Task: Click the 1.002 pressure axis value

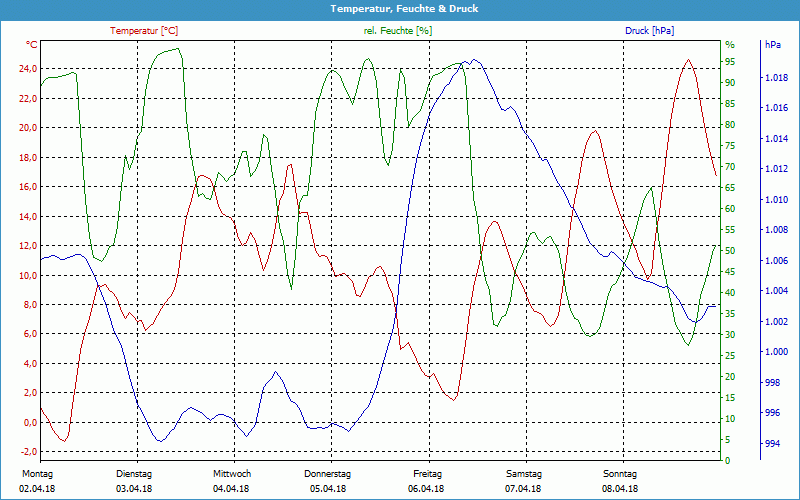Action: 776,321
